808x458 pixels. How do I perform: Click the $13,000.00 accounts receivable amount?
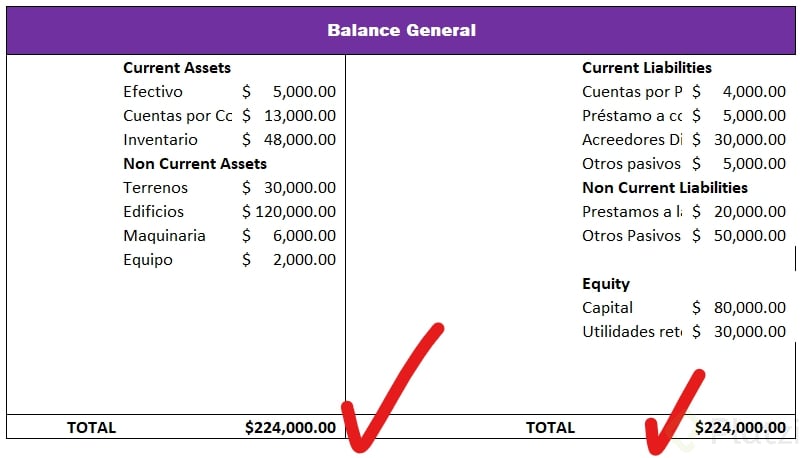coord(289,116)
